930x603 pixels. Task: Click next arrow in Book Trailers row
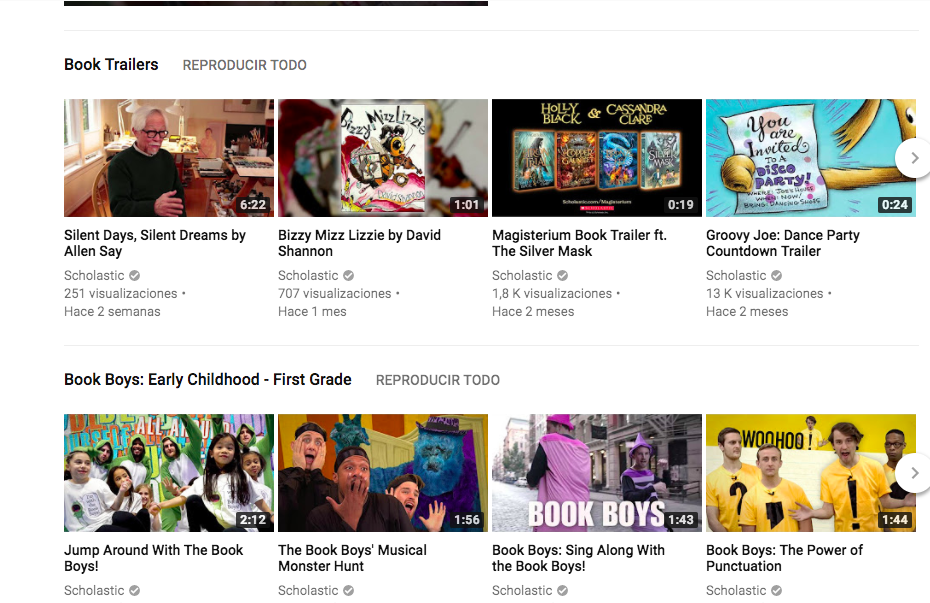pos(913,158)
